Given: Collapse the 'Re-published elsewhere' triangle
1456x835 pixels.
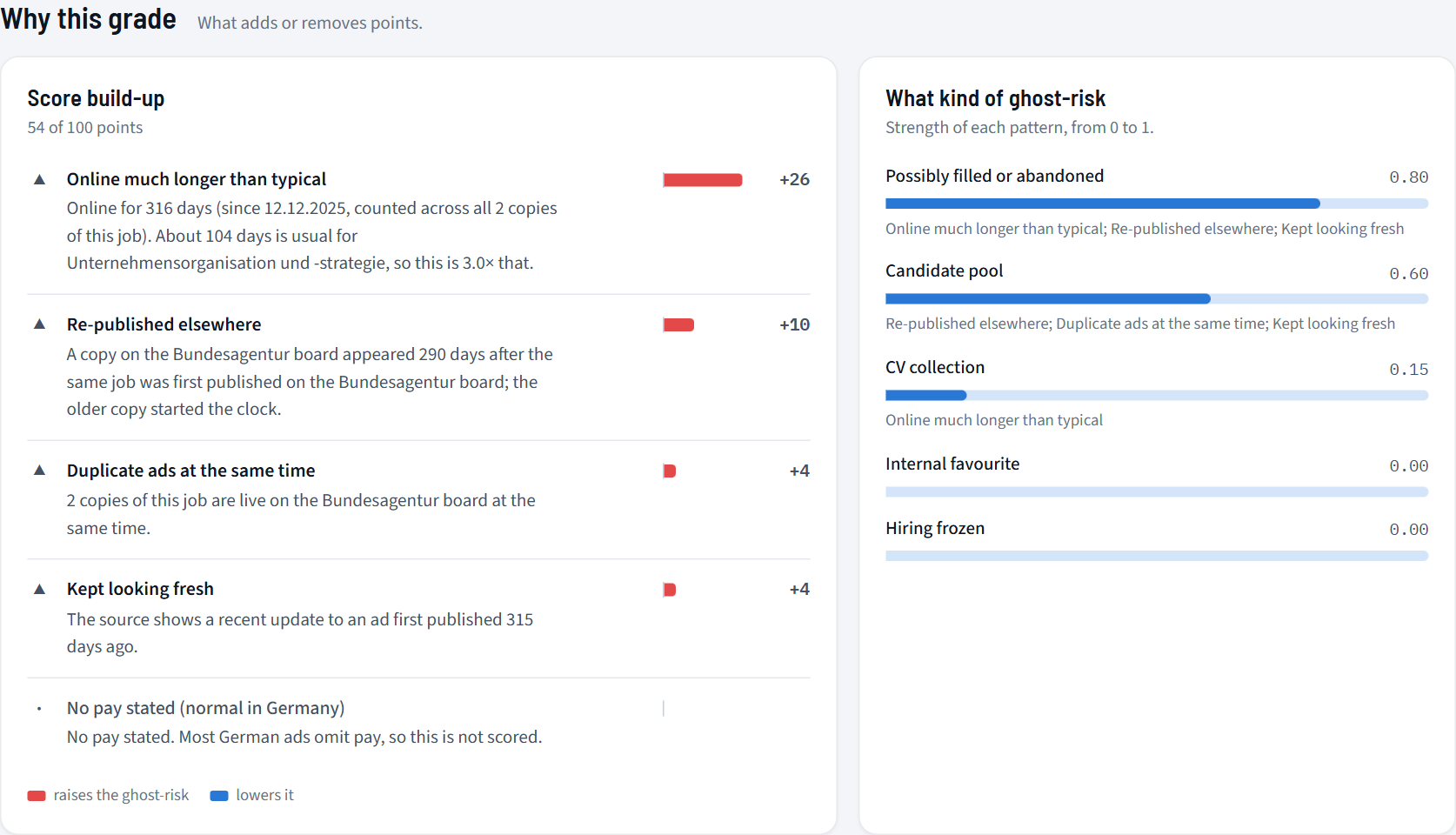Looking at the screenshot, I should pos(39,324).
